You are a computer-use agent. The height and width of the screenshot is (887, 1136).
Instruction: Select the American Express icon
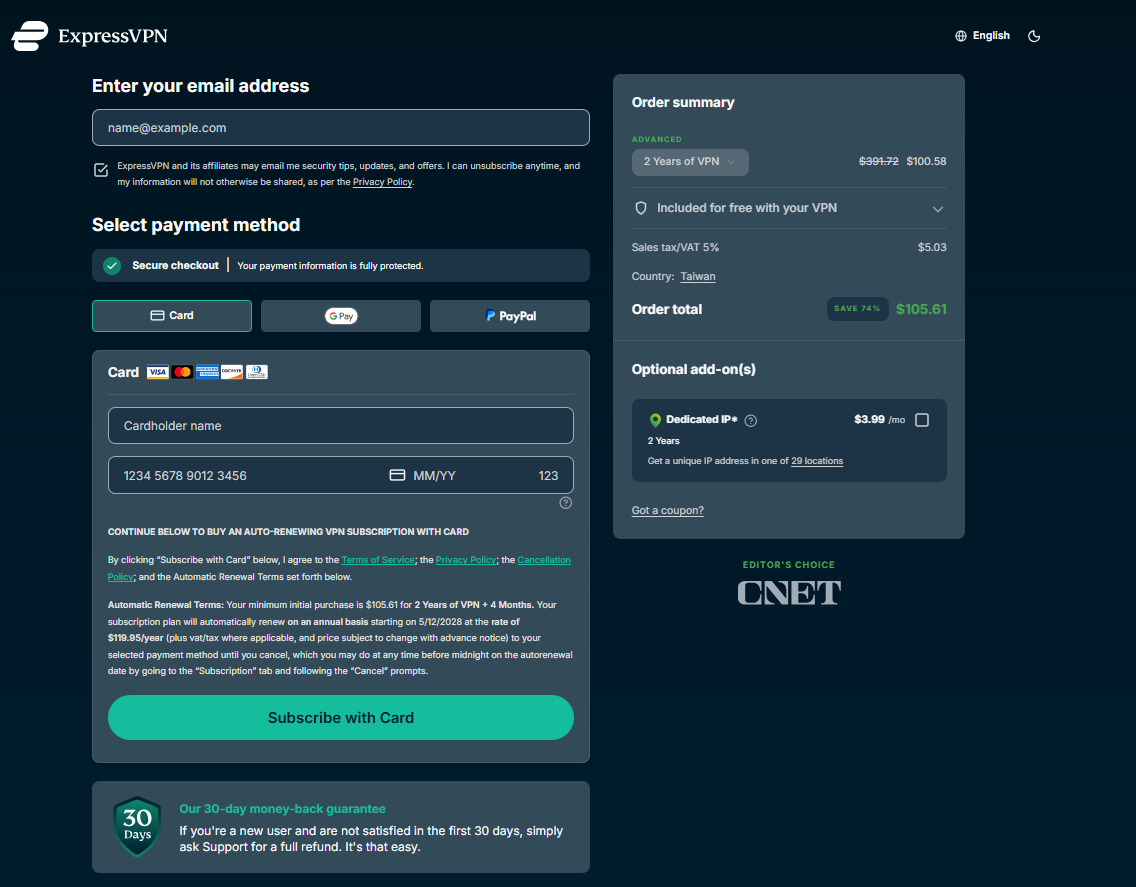[207, 371]
